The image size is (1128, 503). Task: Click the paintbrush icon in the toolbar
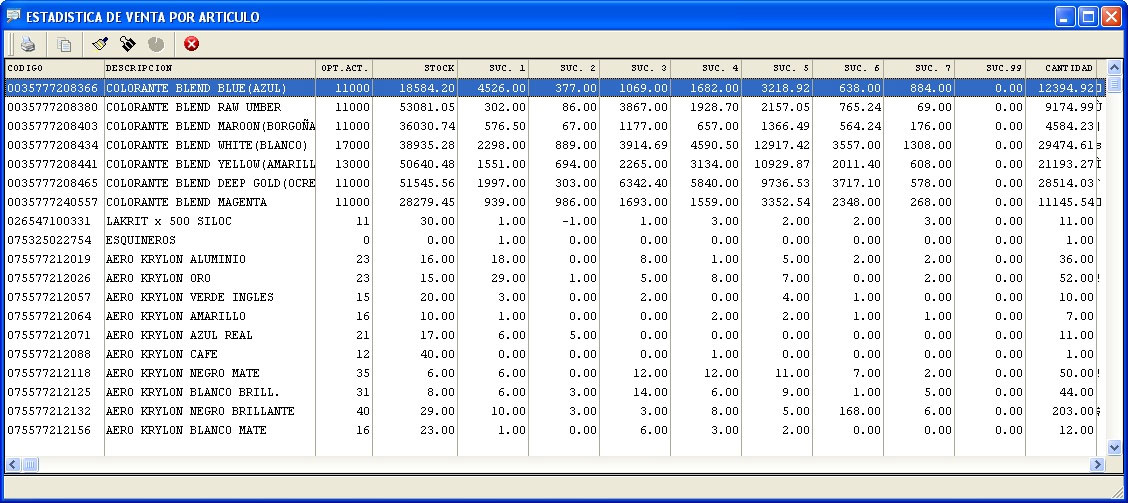tap(99, 44)
